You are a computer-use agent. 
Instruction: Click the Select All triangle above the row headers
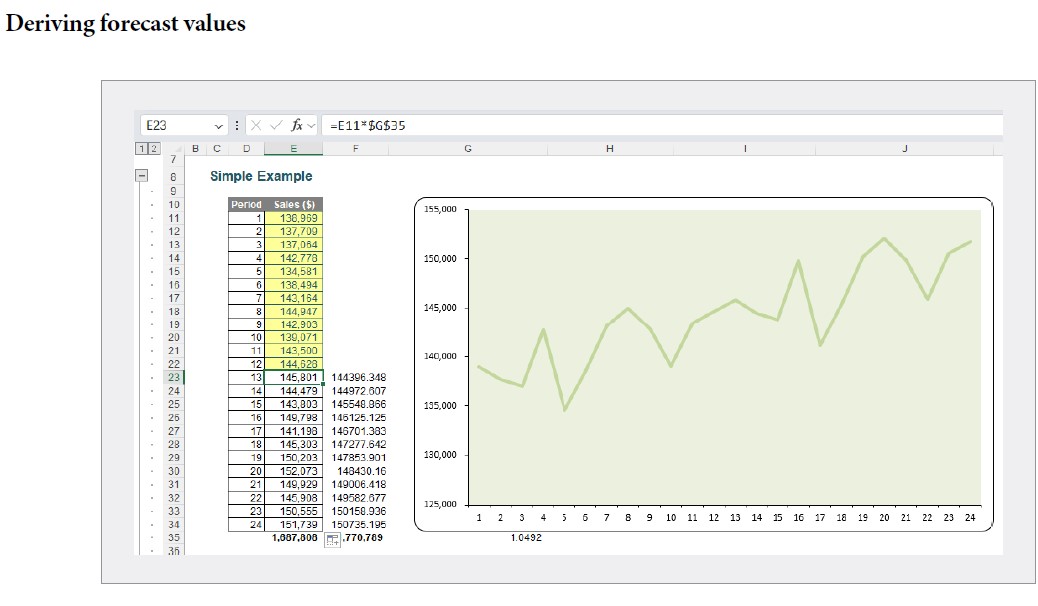click(179, 147)
